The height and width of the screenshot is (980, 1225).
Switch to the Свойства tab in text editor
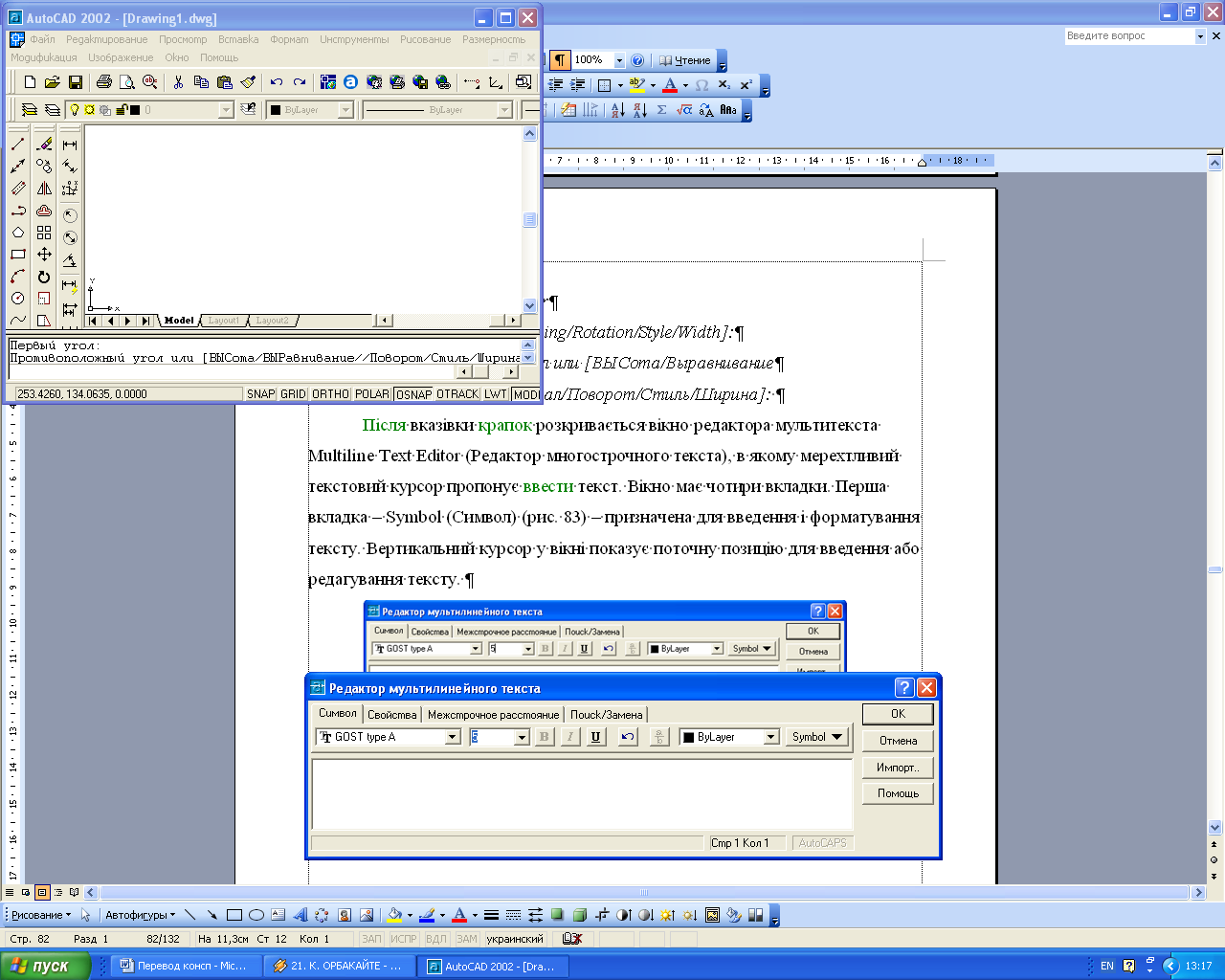click(x=392, y=715)
